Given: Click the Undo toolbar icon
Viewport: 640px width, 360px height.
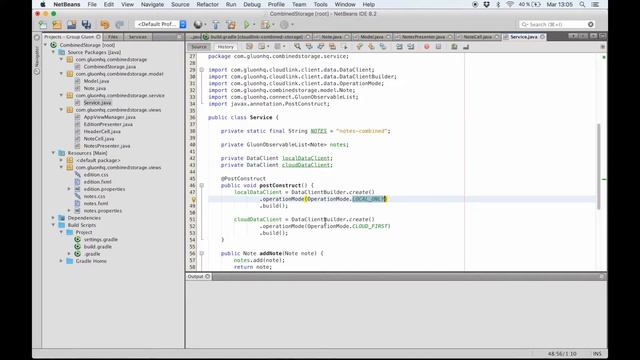Looking at the screenshot, I should click(105, 24).
